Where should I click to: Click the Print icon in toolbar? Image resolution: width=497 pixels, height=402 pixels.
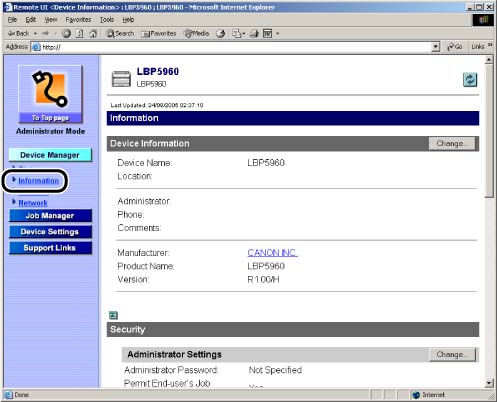pos(255,33)
